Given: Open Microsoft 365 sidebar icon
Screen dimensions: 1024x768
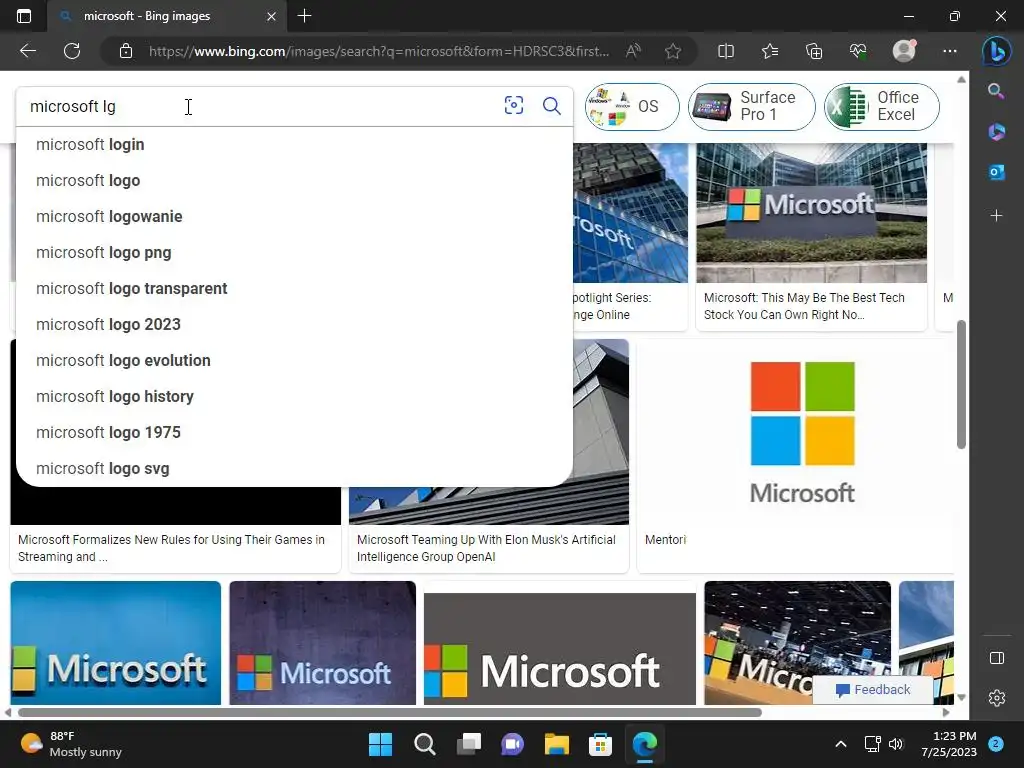Looking at the screenshot, I should [996, 132].
